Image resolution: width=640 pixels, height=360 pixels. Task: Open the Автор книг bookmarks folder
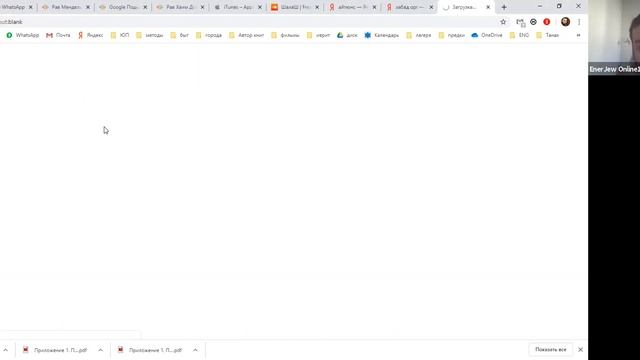point(247,36)
